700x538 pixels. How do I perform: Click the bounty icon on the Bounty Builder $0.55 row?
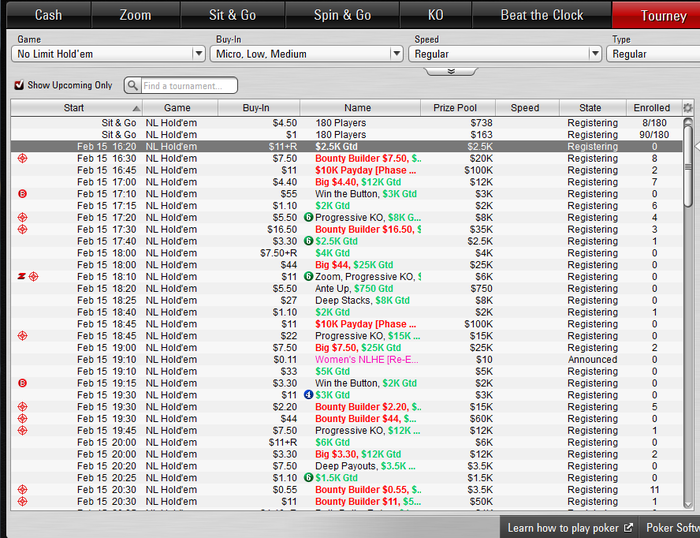tap(22, 489)
